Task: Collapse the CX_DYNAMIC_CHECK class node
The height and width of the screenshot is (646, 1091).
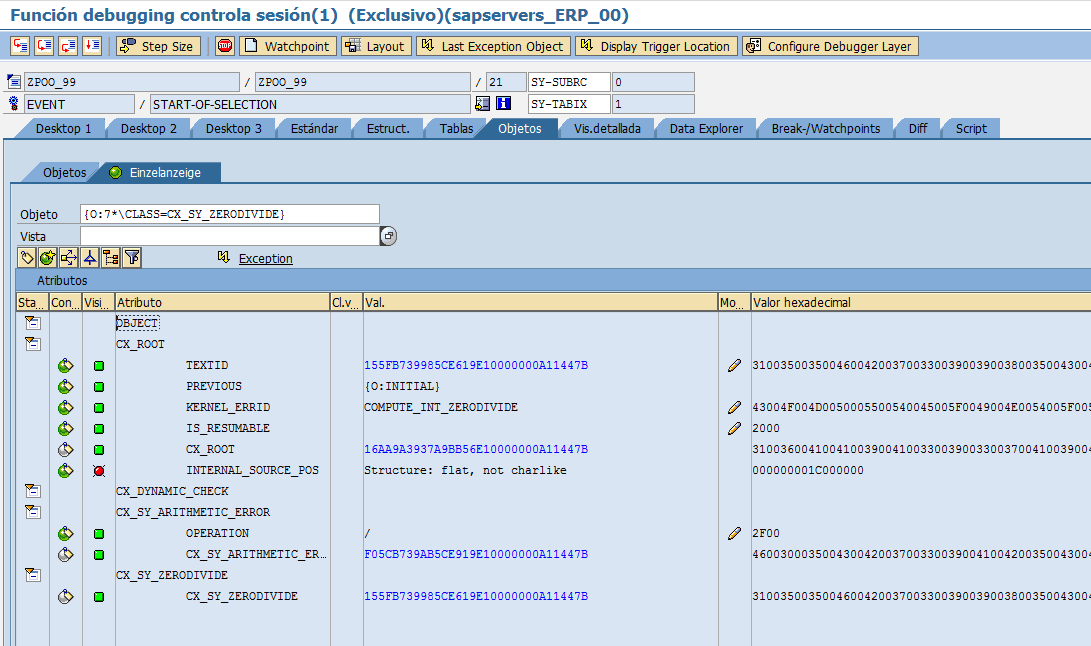Action: tap(32, 491)
